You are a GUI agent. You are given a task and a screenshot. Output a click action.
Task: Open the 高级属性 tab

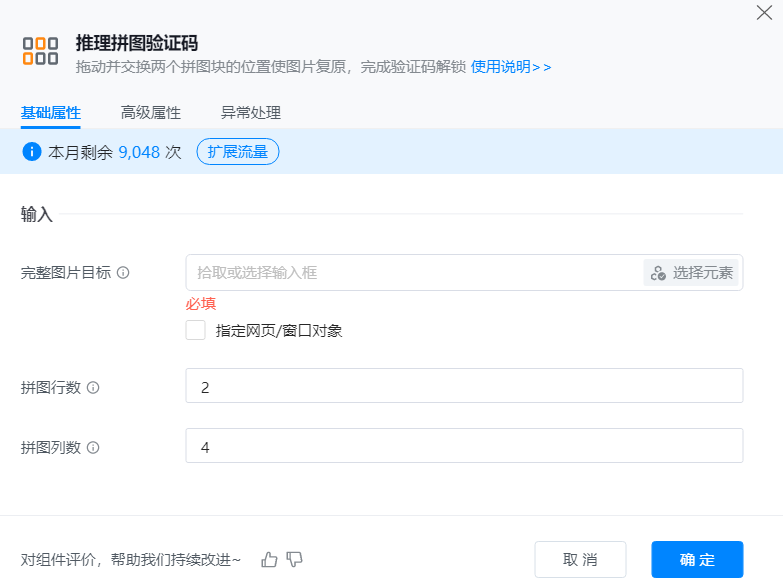click(x=150, y=113)
